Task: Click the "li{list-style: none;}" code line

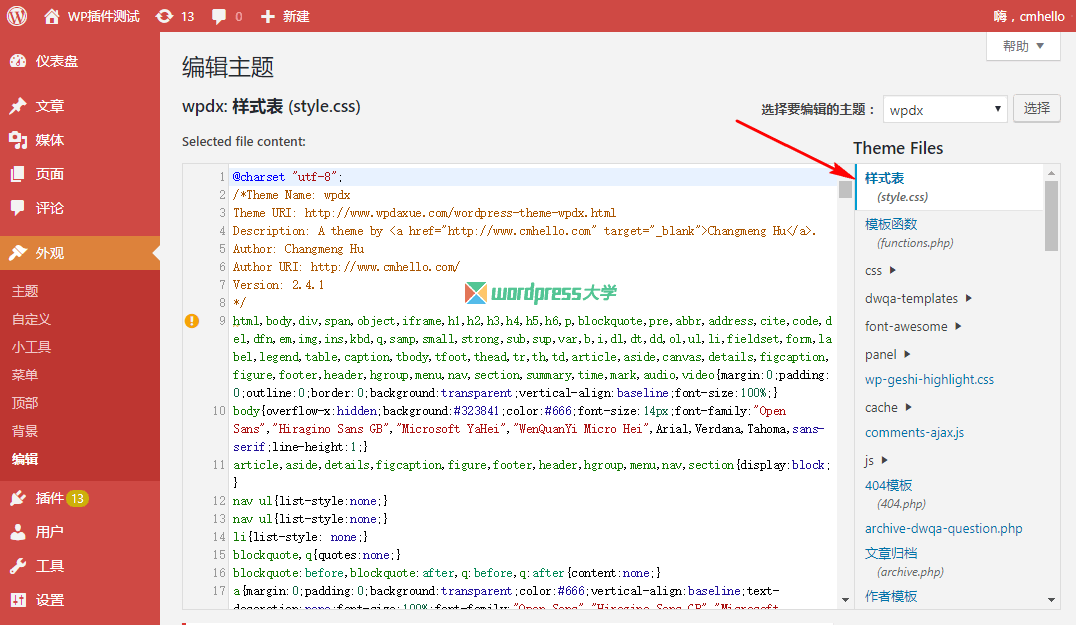Action: point(301,536)
